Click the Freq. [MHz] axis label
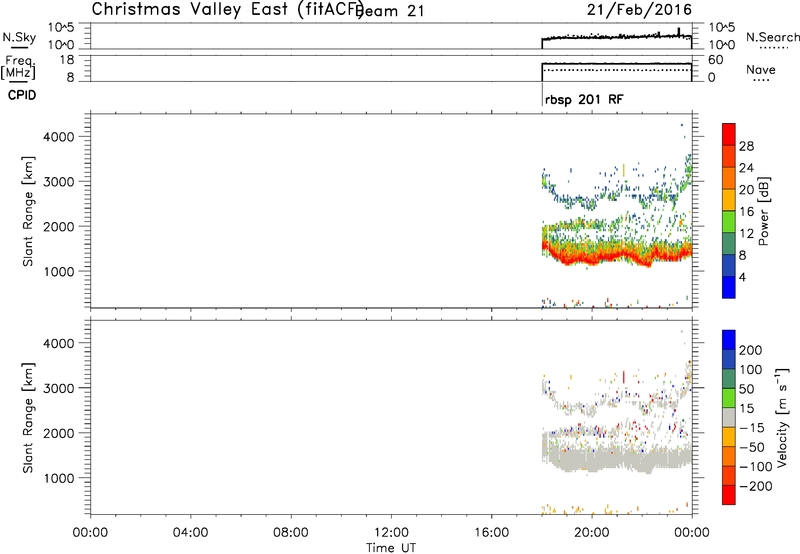 click(19, 67)
